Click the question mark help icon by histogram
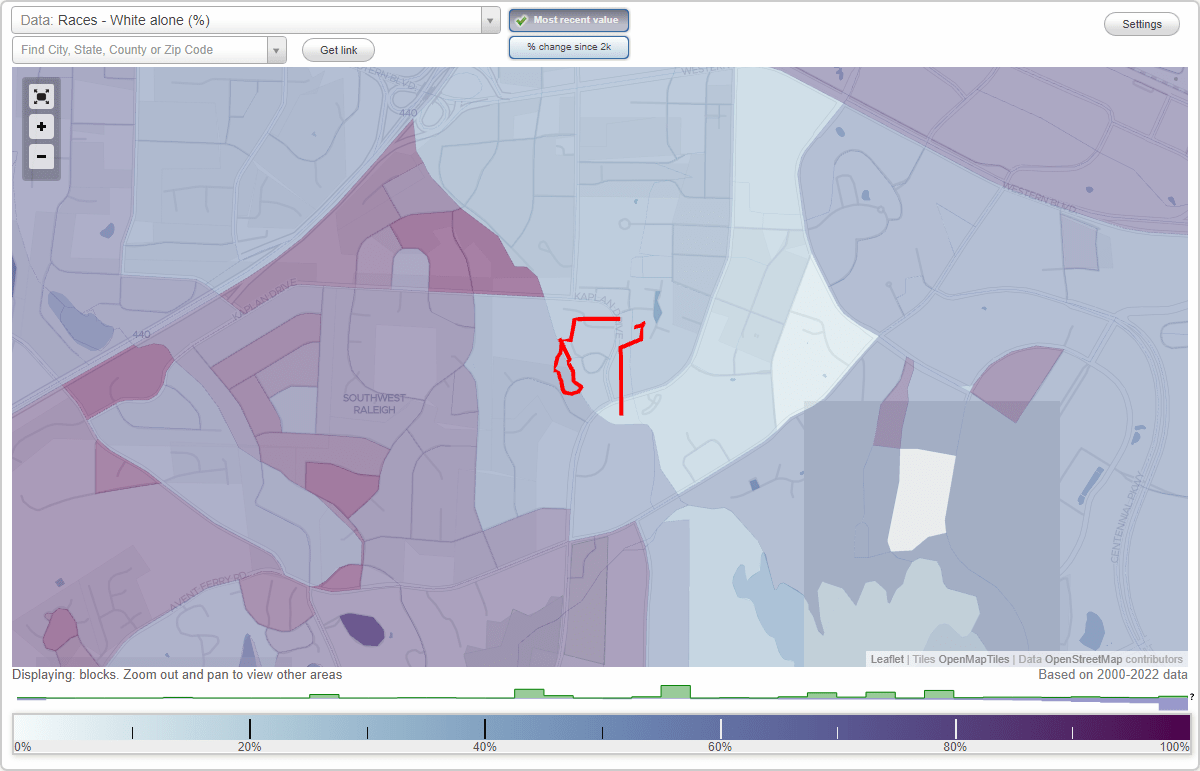 (1192, 697)
